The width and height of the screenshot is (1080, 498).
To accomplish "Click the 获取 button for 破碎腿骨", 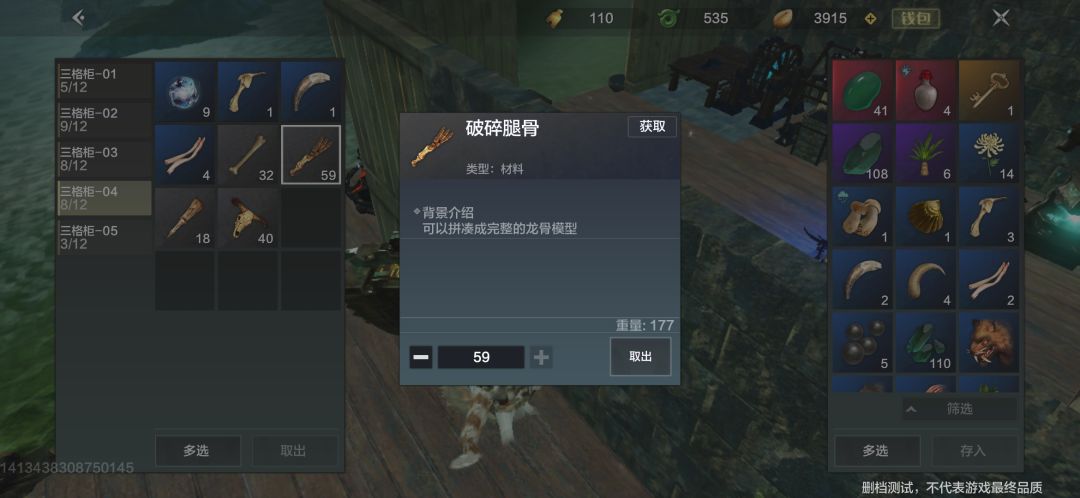I will (x=652, y=127).
